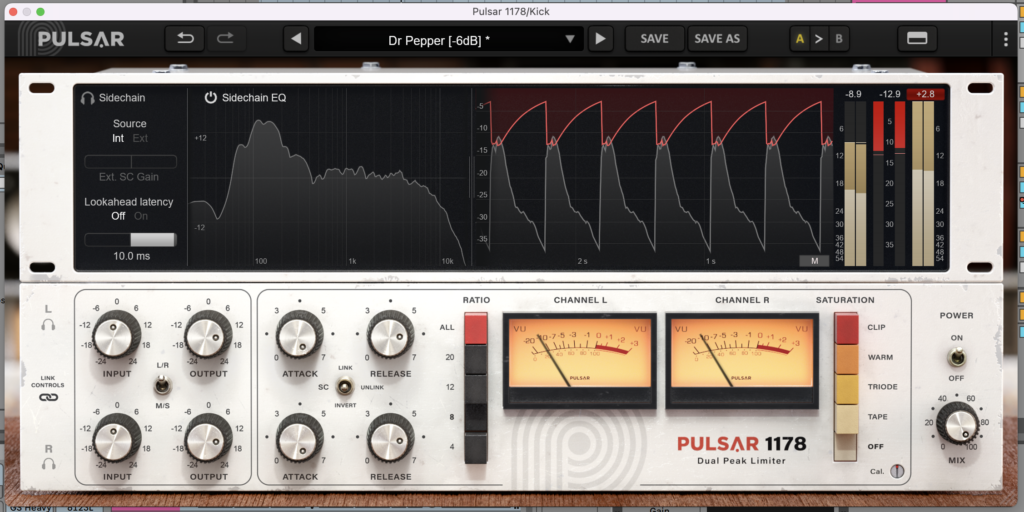Click the channel R OUTPUT knob
Screen dimensions: 1024x512
point(208,438)
